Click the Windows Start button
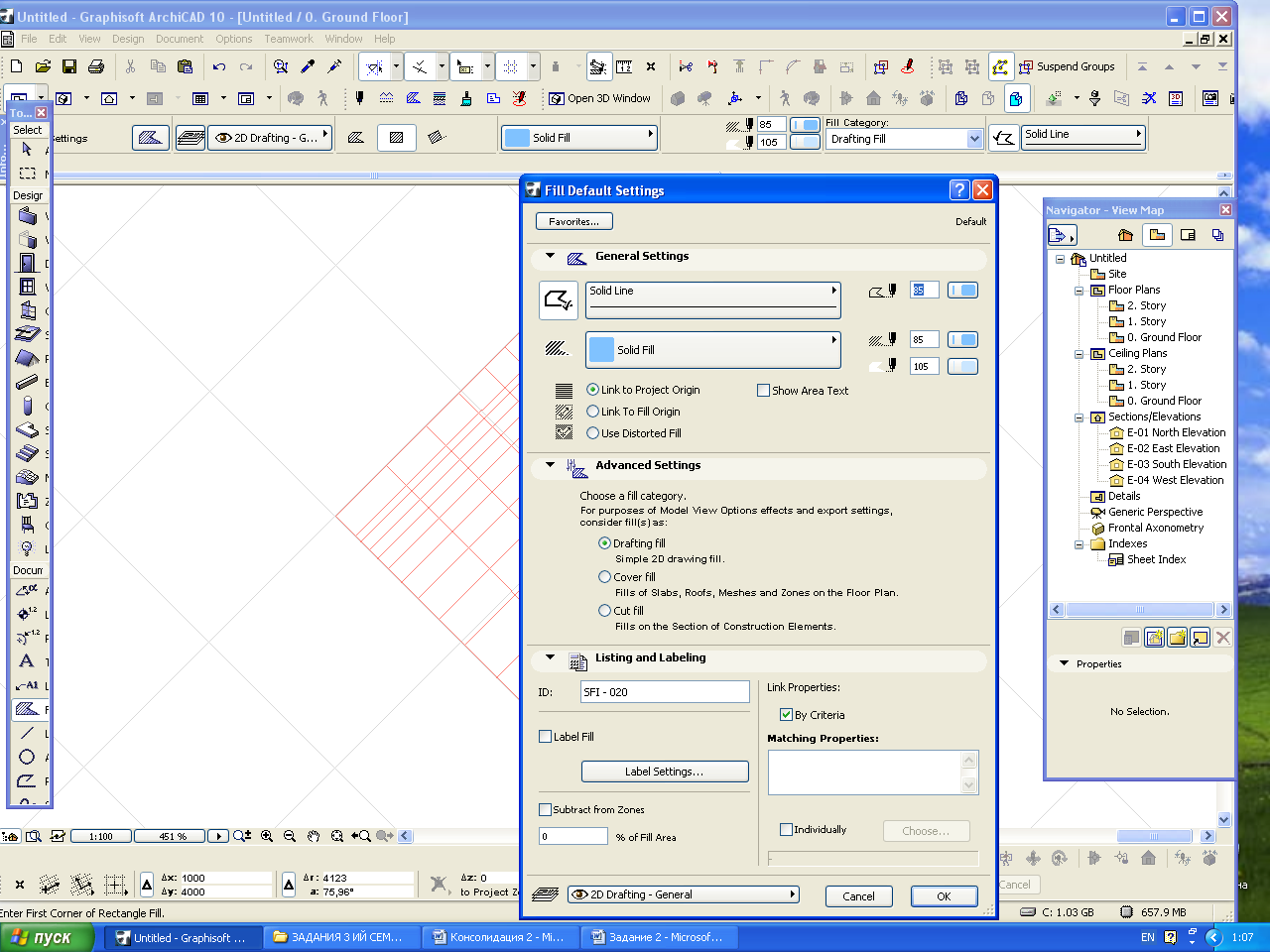The width and height of the screenshot is (1270, 952). click(47, 937)
